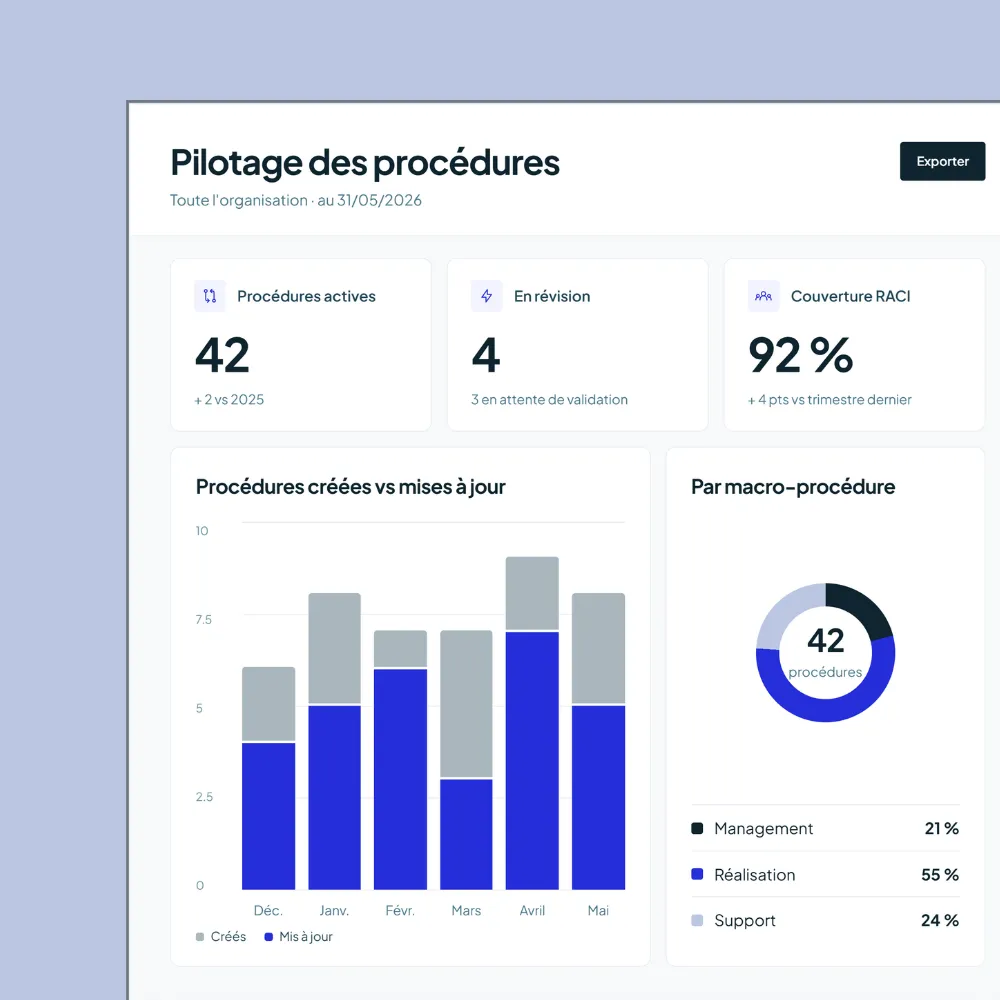1000x1000 pixels.
Task: Click the Créés legend text
Action: coord(228,936)
